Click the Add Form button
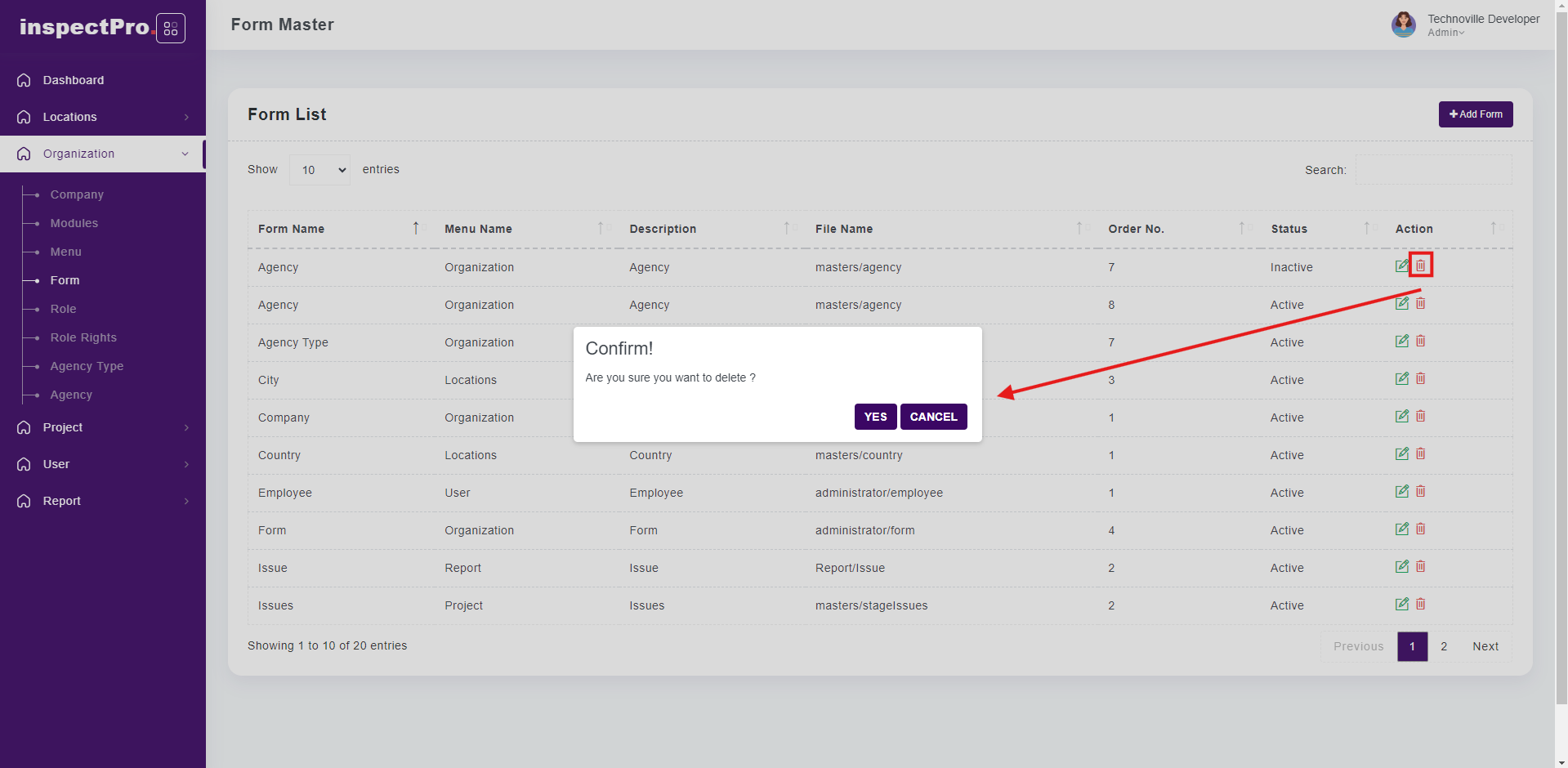 (1475, 114)
